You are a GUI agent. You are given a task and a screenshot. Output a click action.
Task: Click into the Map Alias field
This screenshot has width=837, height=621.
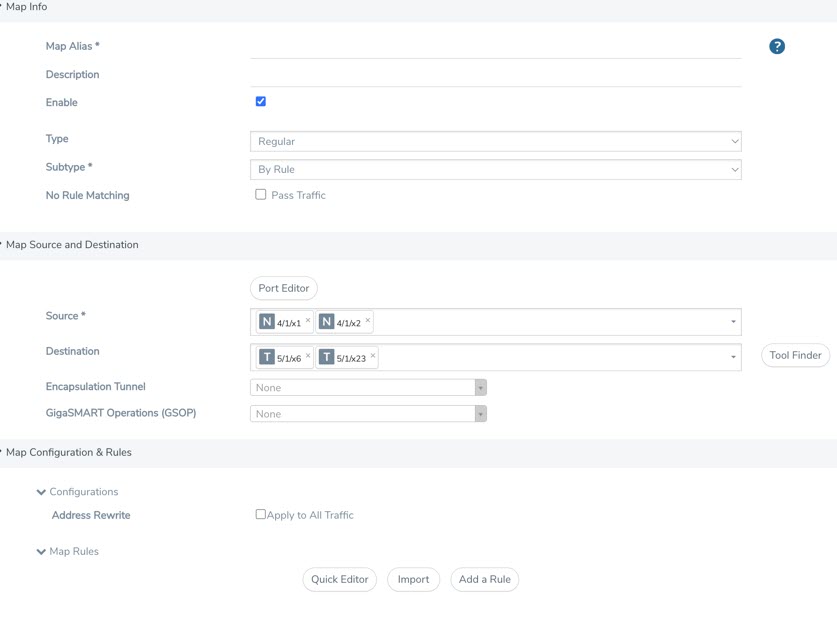495,47
